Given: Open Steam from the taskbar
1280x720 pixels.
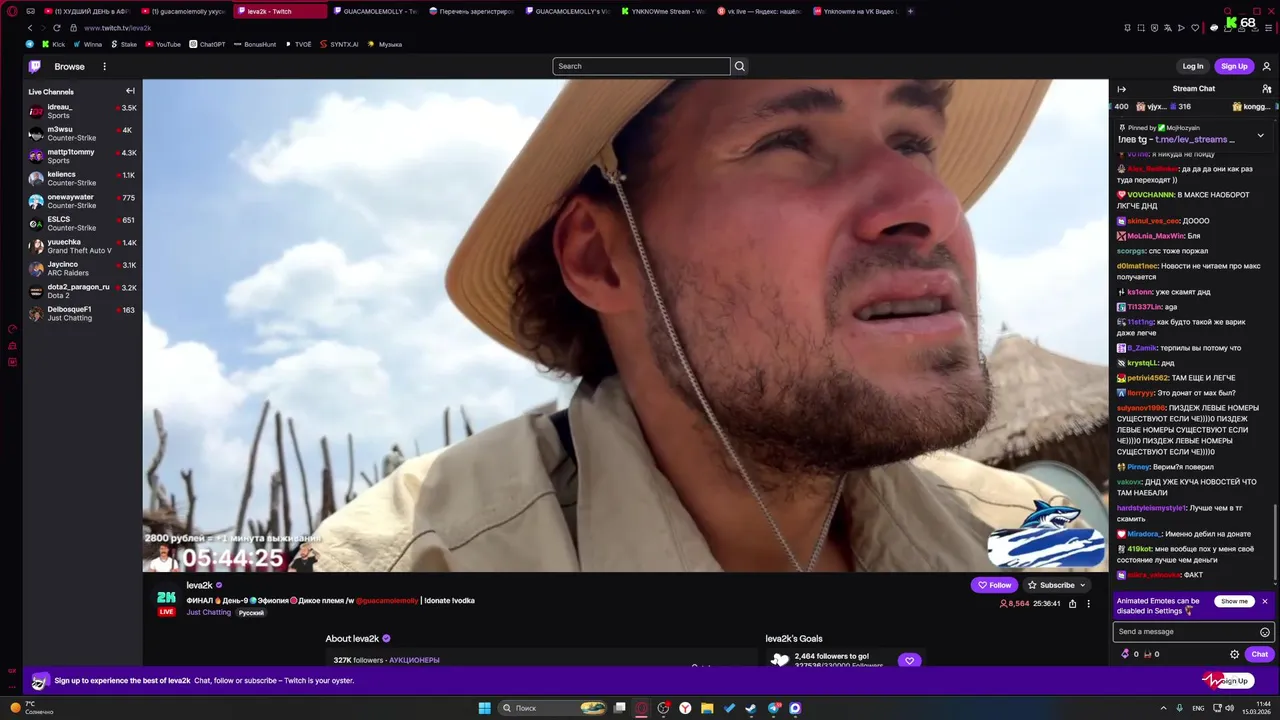Looking at the screenshot, I should point(751,708).
